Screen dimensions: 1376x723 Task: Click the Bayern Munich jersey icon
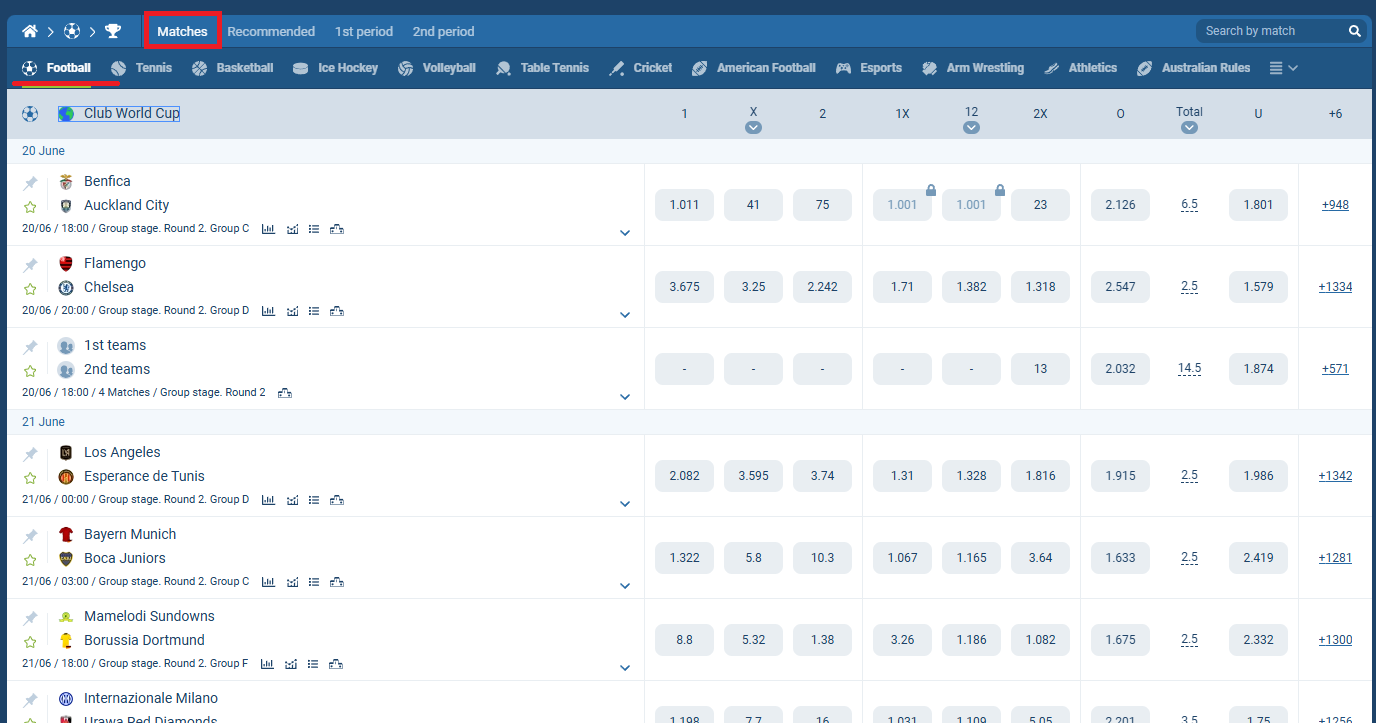[x=66, y=535]
